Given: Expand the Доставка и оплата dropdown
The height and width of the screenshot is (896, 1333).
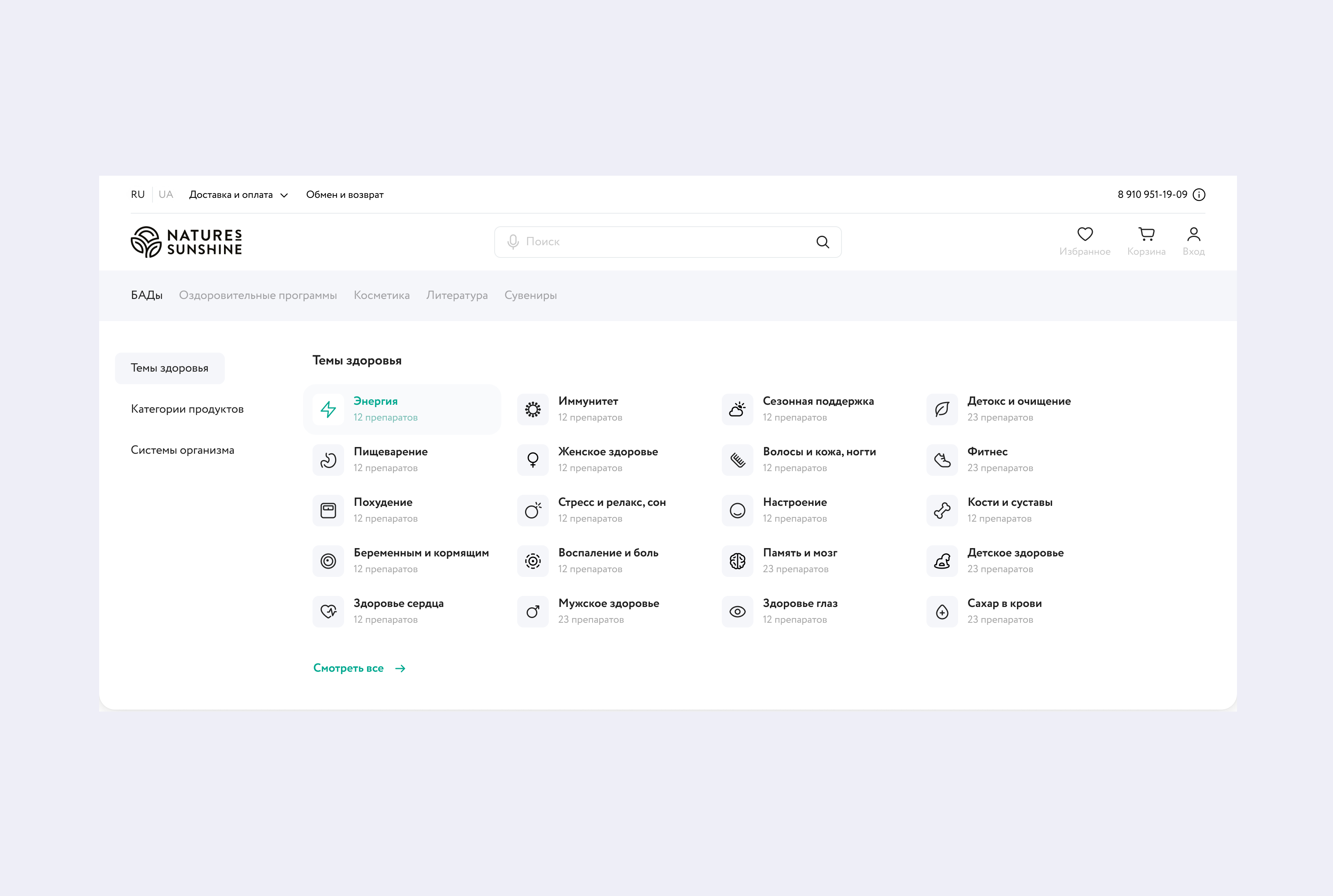Looking at the screenshot, I should [238, 195].
